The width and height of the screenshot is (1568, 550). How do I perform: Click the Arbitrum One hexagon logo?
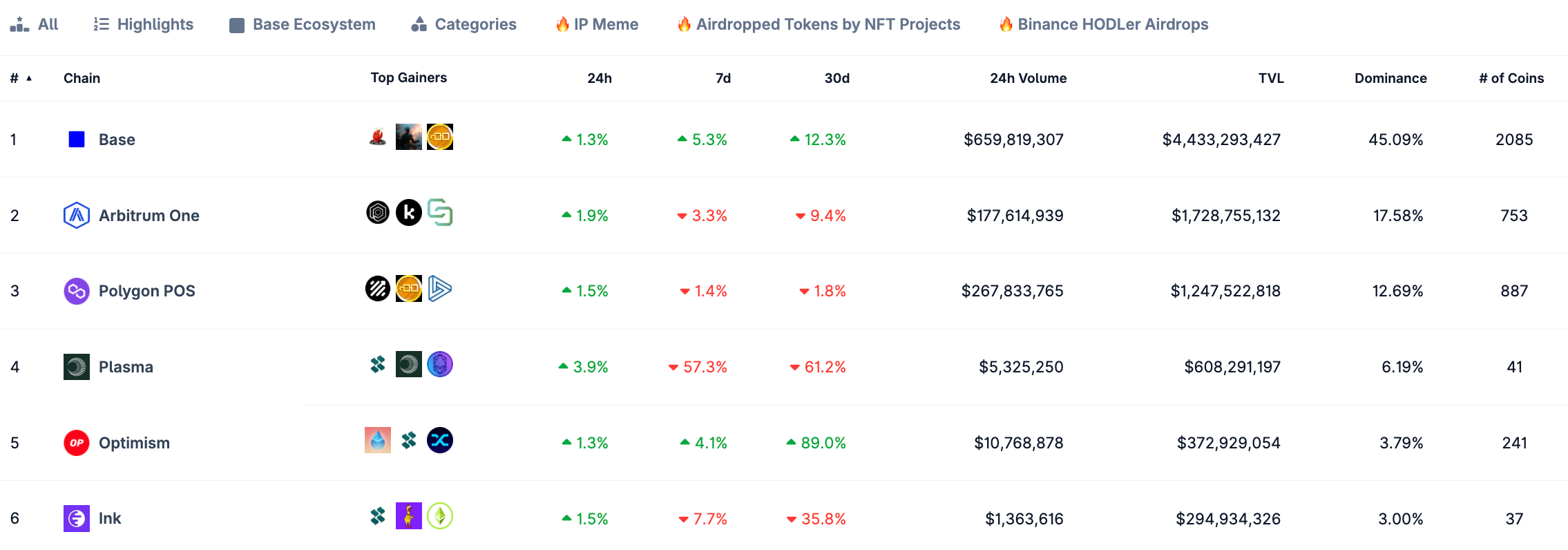point(77,216)
